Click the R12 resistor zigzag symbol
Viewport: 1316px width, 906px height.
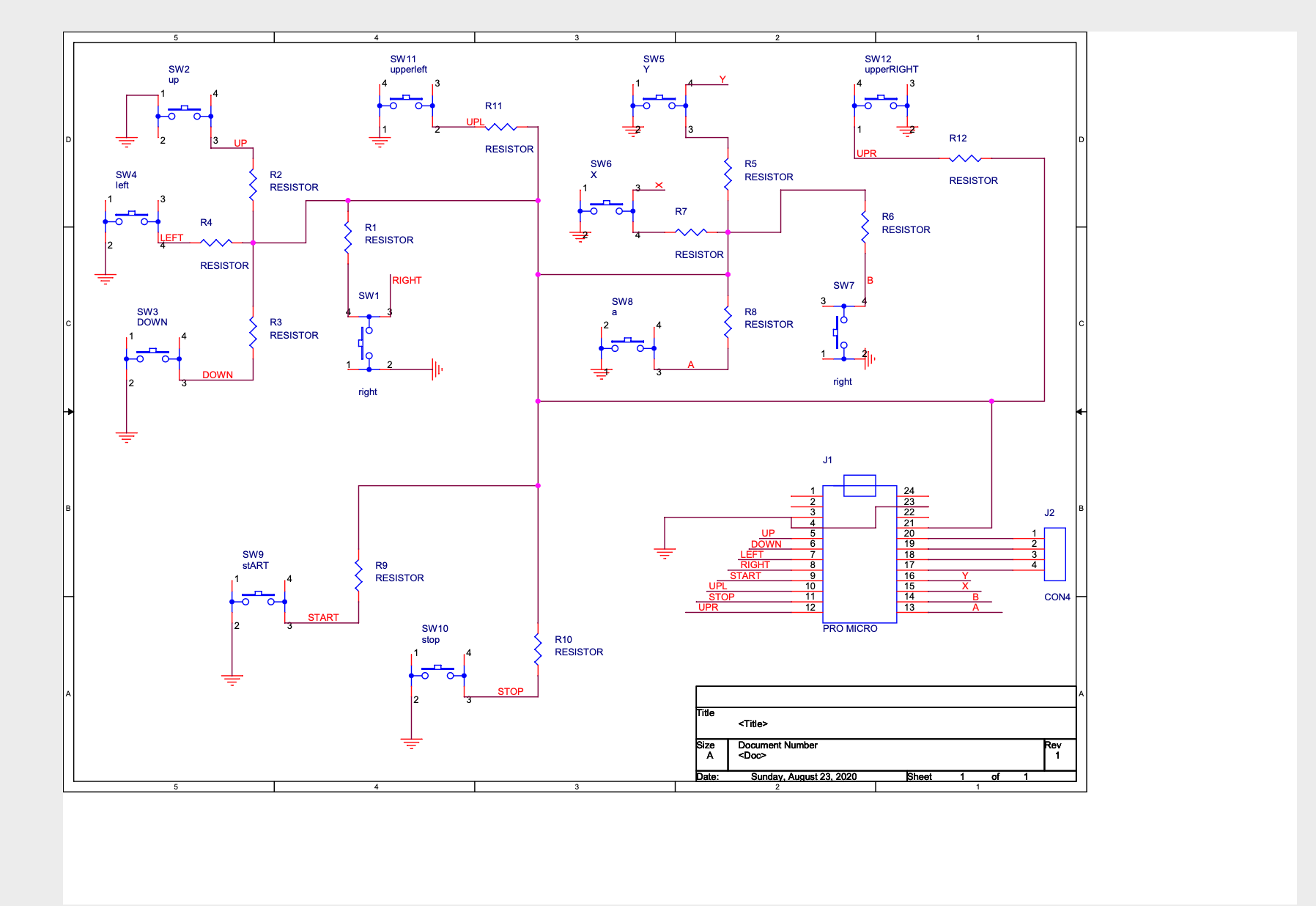click(965, 158)
